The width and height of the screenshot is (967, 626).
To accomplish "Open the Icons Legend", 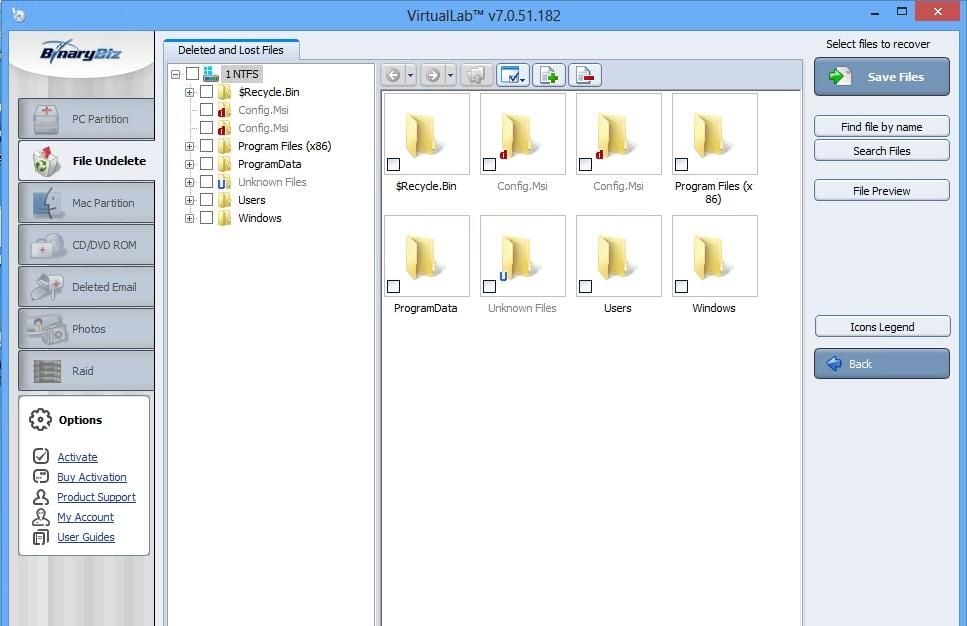I will [x=883, y=326].
